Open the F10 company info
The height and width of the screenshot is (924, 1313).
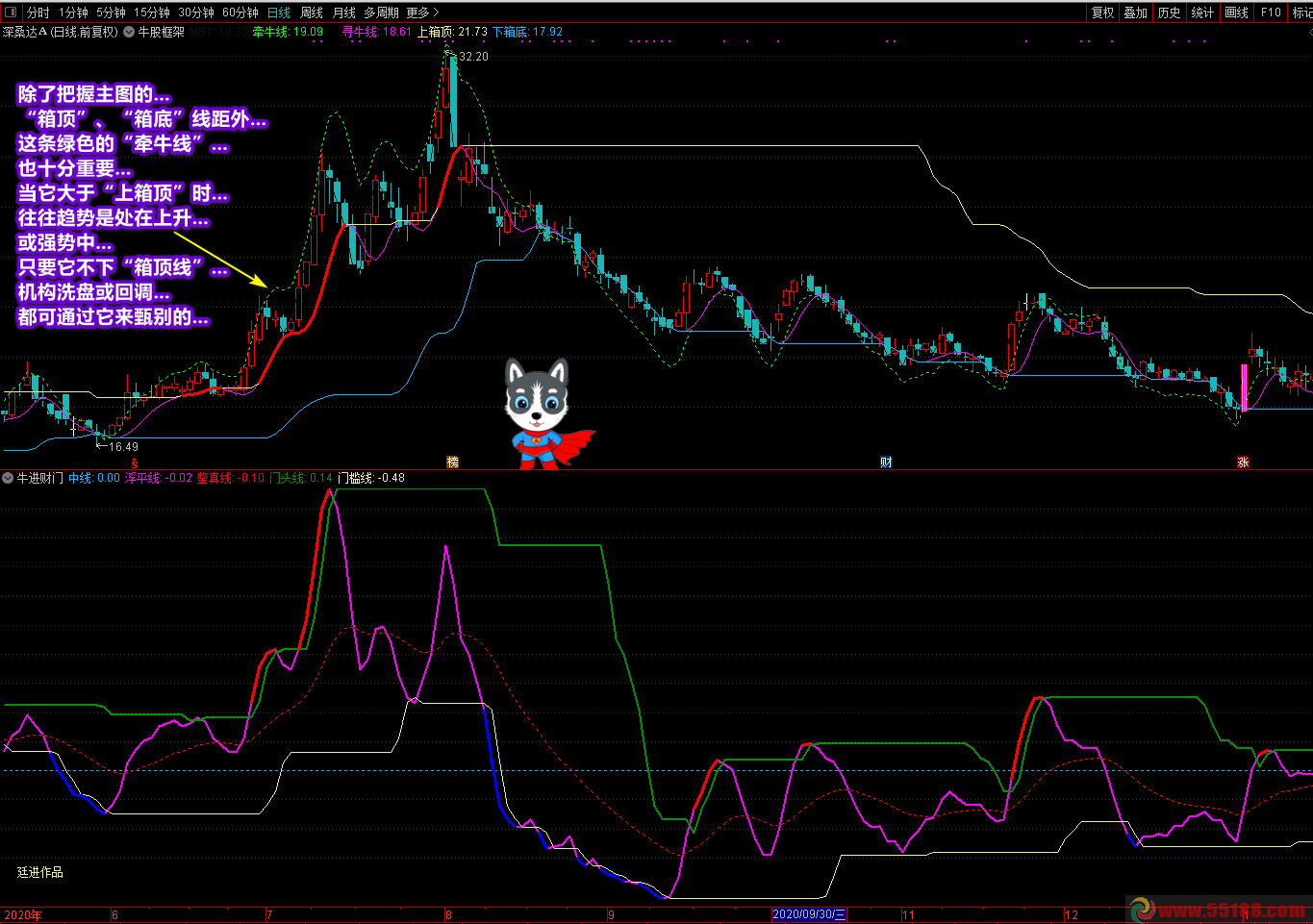tap(1271, 12)
